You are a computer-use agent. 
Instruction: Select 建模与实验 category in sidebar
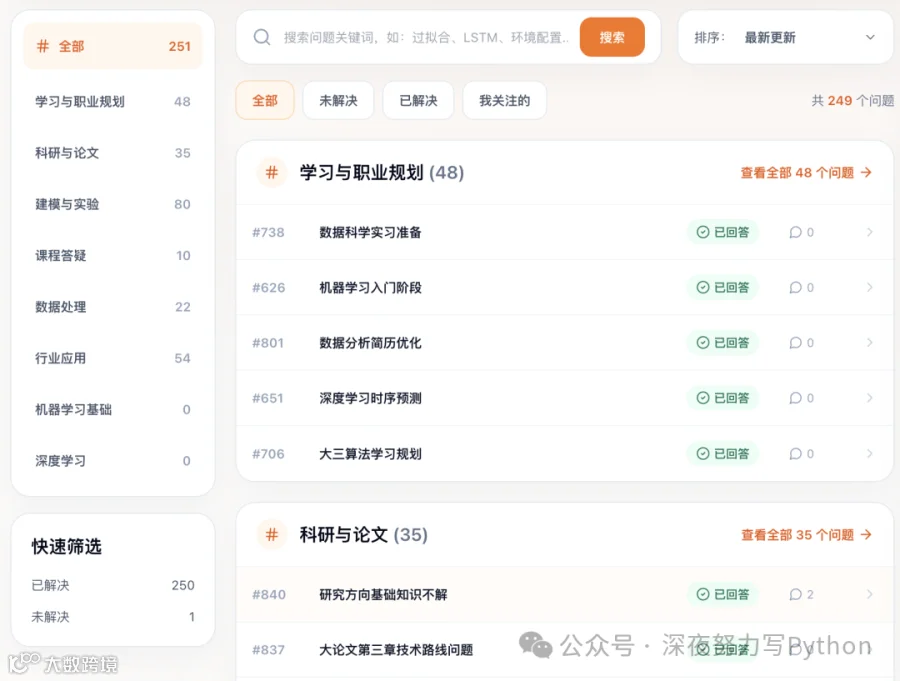coord(113,204)
